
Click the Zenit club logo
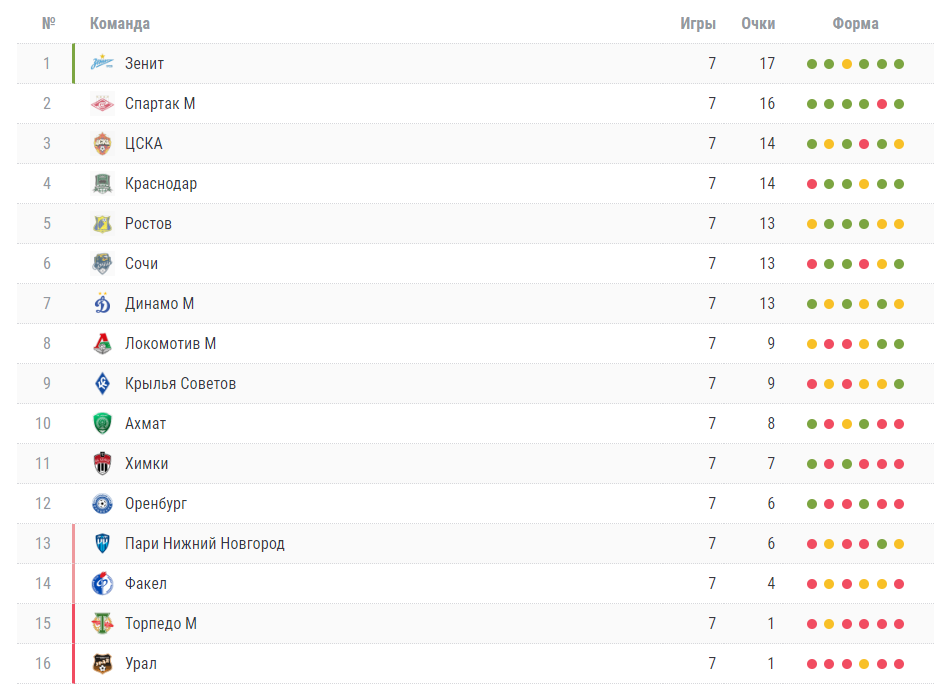coord(102,63)
